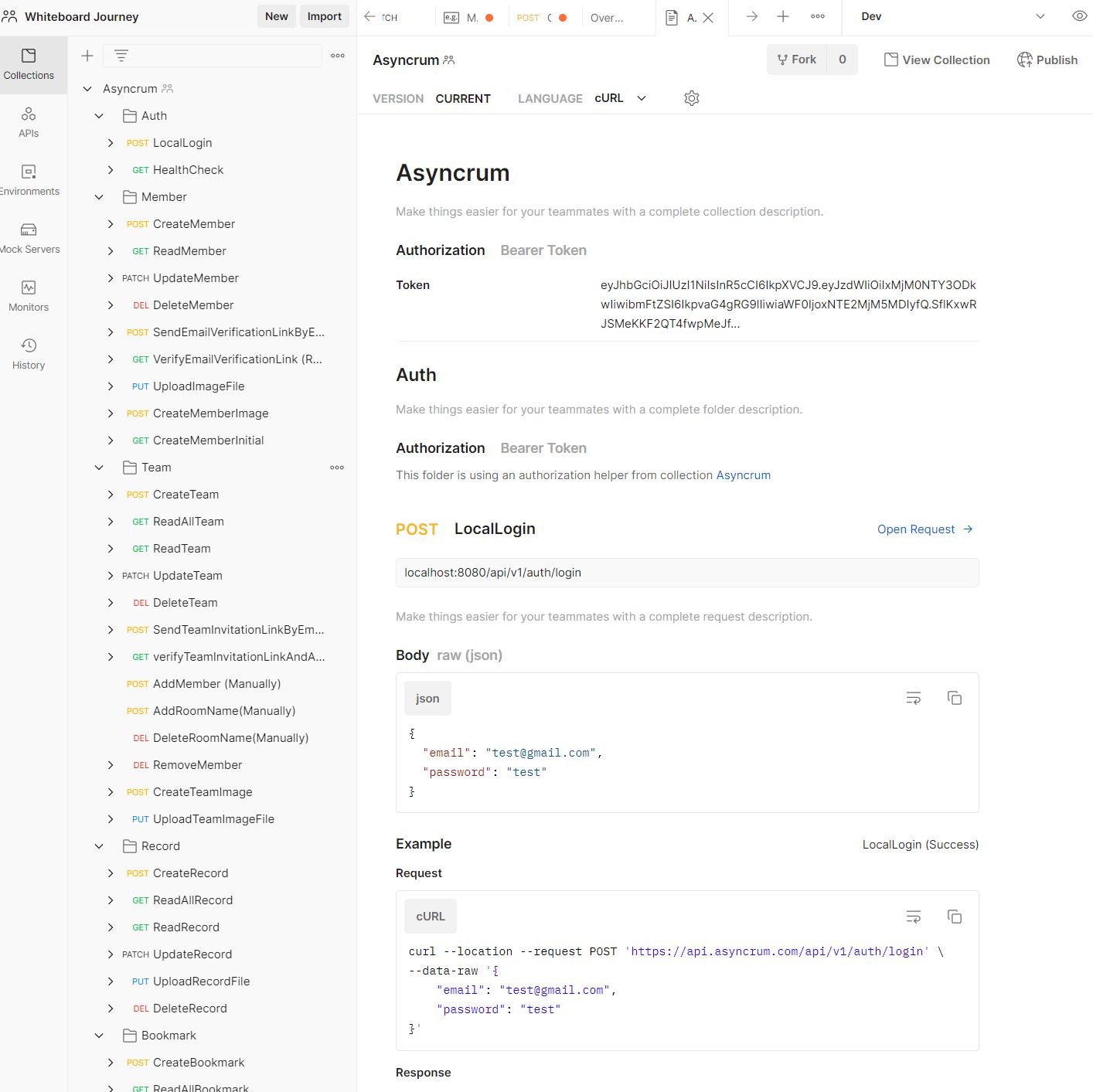Expand the CreateMember request examples
Viewport: 1093px width, 1092px height.
(x=111, y=224)
